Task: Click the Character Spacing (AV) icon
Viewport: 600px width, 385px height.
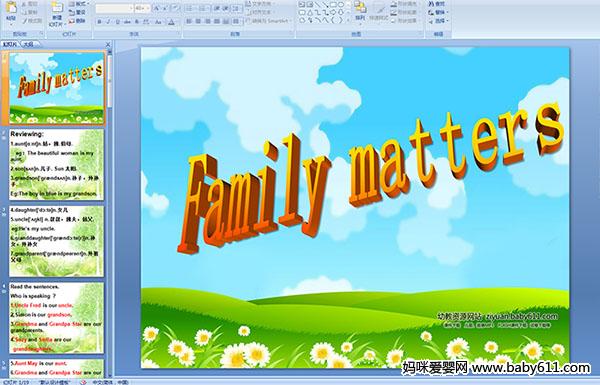Action: (147, 22)
